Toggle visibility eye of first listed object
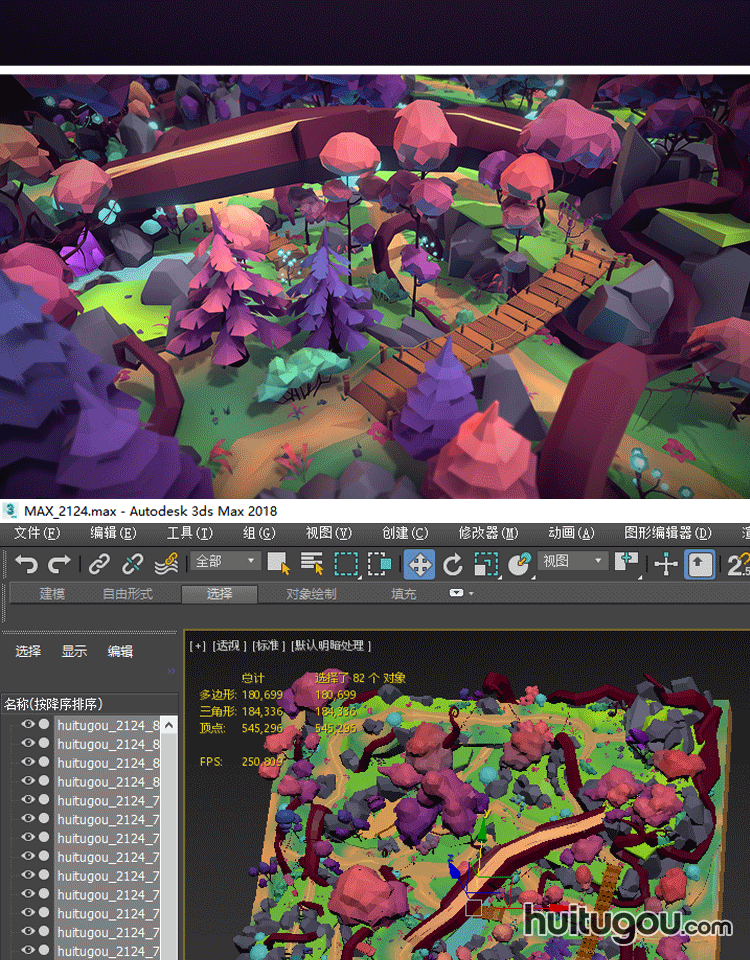The height and width of the screenshot is (960, 750). point(28,725)
